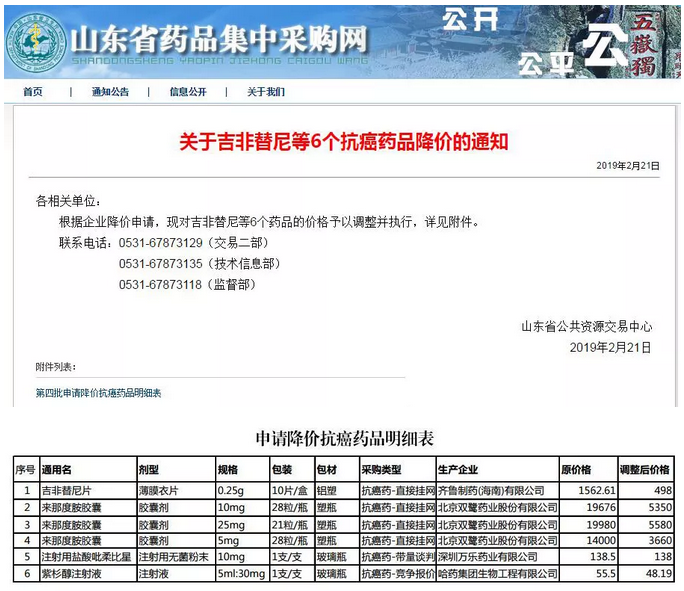This screenshot has width=684, height=591.
Task: Select adjusted price 3660
Action: tap(646, 540)
